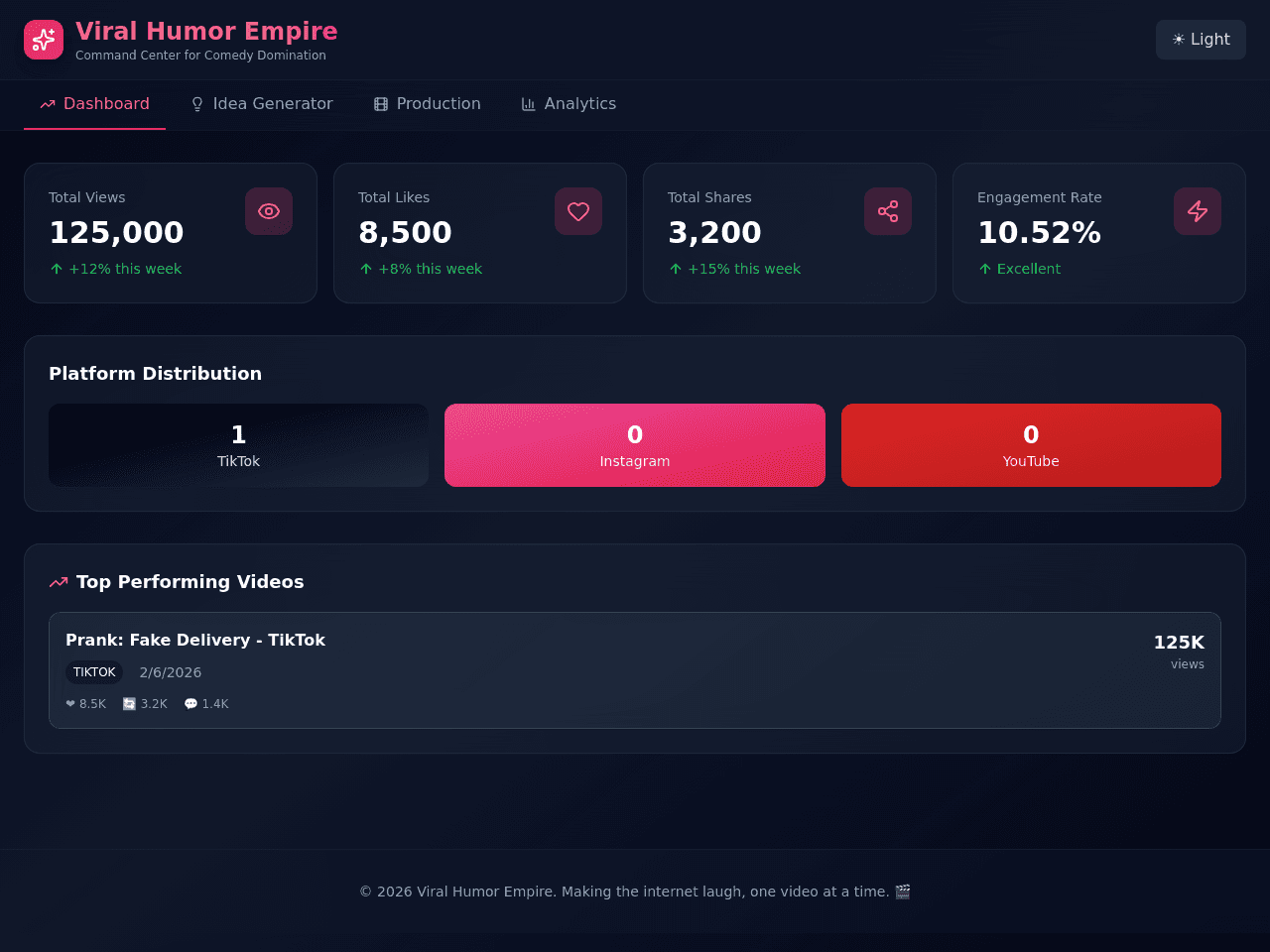Open the Analytics tab
This screenshot has width=1270, height=952.
pyautogui.click(x=569, y=104)
